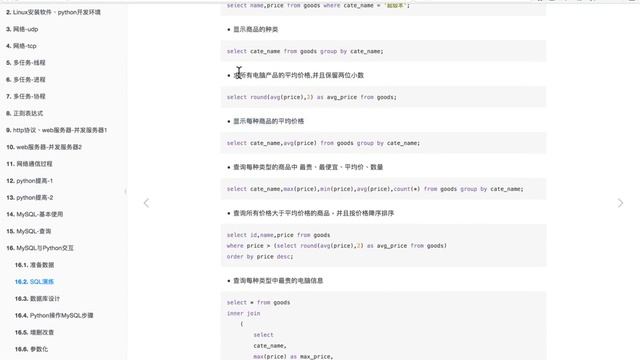Viewport: 640px width, 360px height.
Task: Click code line order by price desc
Action: pyautogui.click(x=260, y=257)
